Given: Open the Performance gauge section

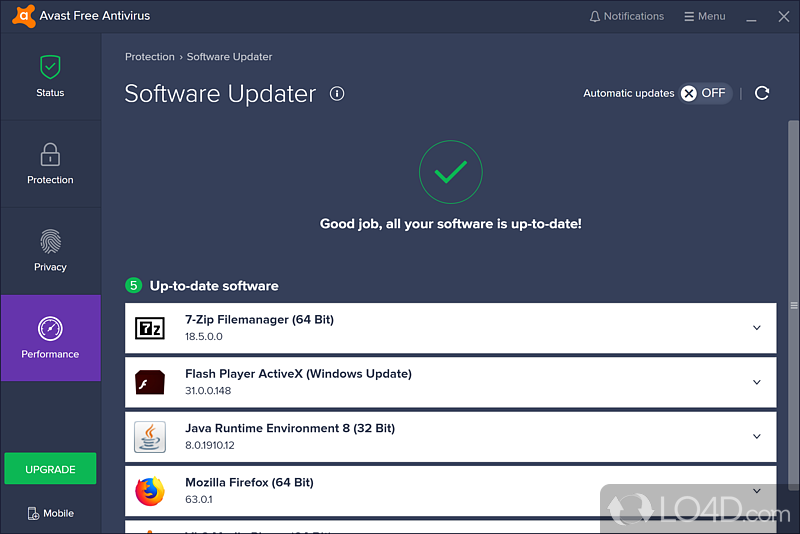Looking at the screenshot, I should pos(51,338).
